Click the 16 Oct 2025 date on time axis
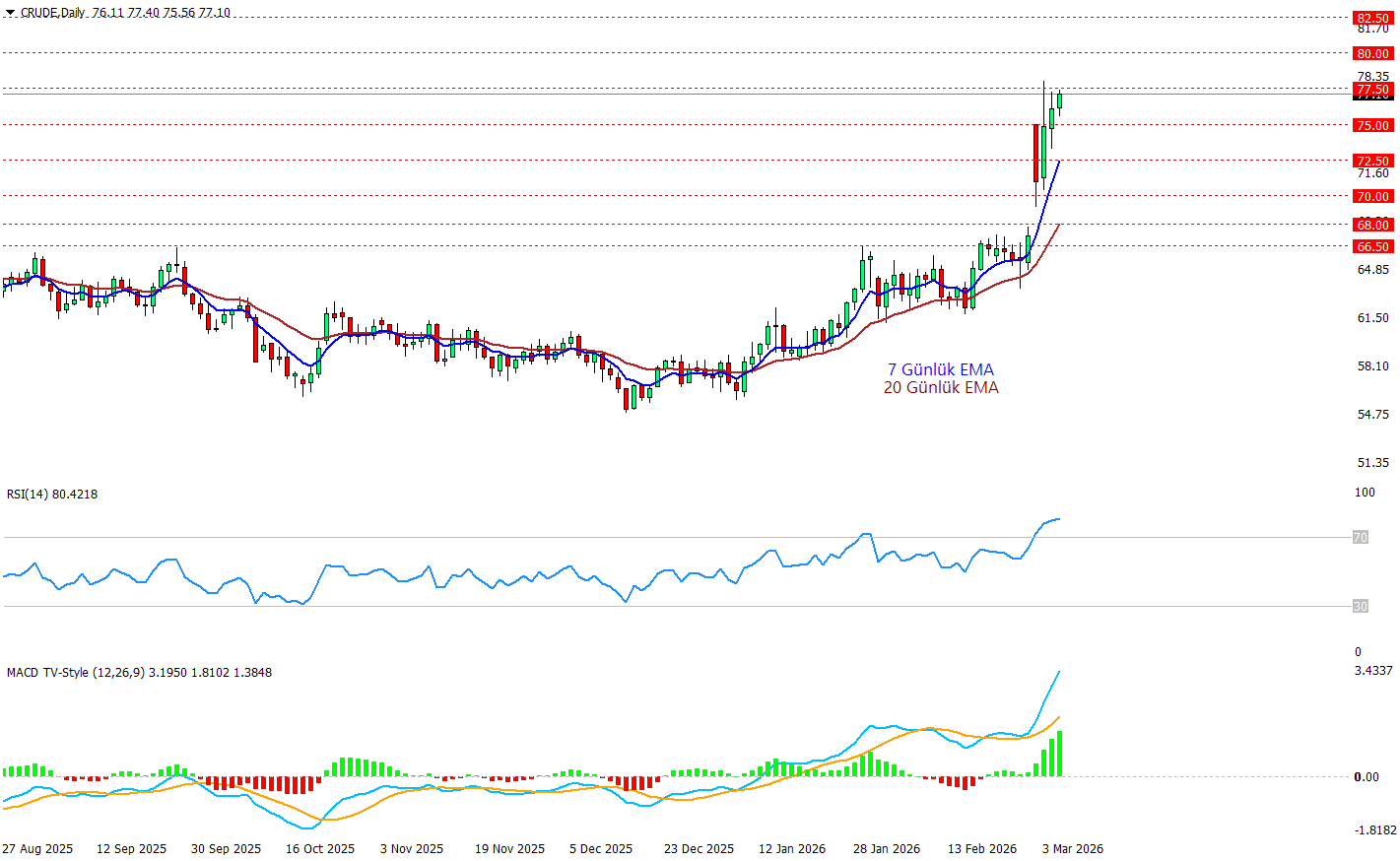Image resolution: width=1400 pixels, height=861 pixels. (319, 848)
